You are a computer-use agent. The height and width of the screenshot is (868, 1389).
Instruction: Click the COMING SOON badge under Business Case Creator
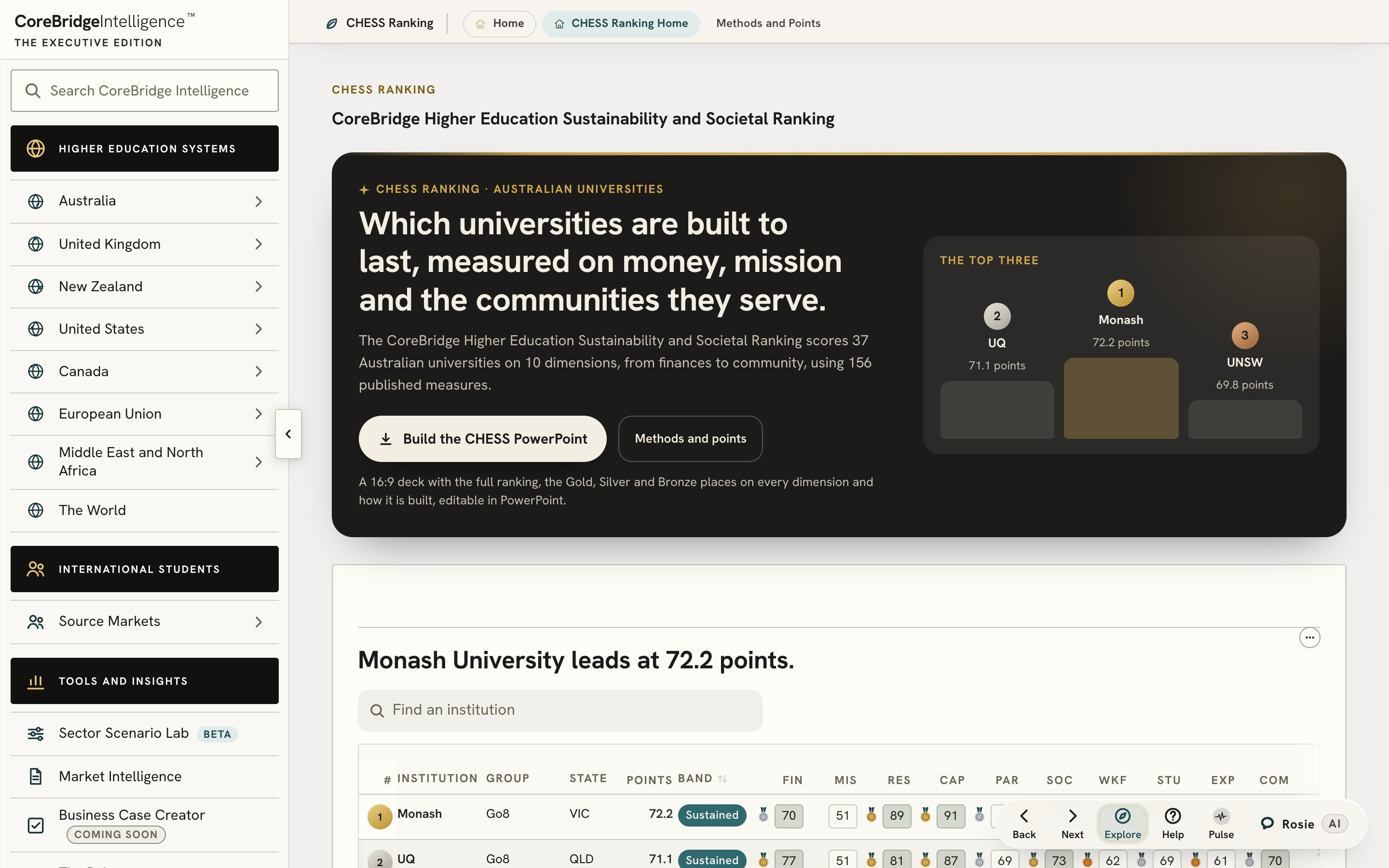click(x=116, y=834)
